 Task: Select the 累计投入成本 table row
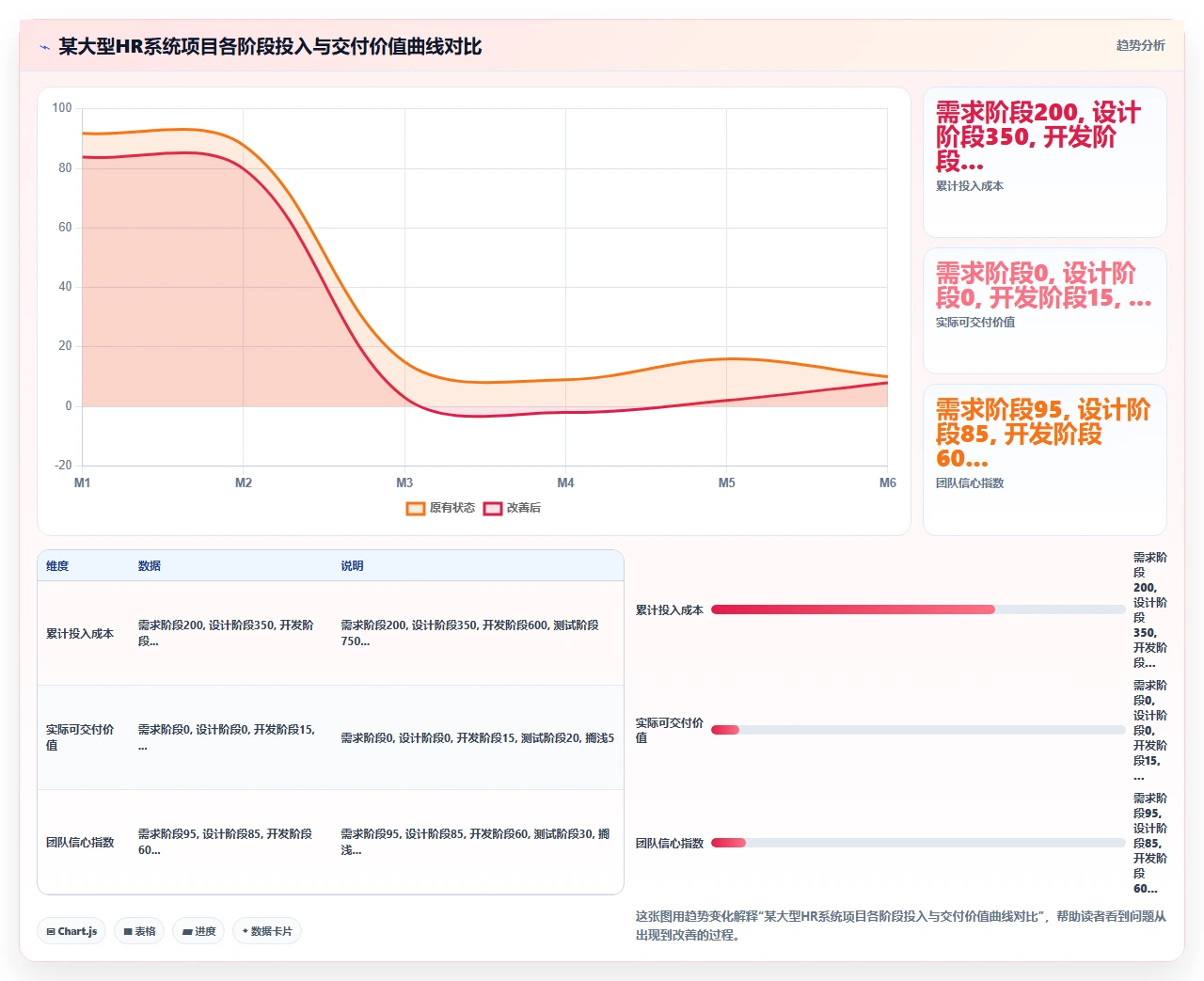(x=330, y=633)
